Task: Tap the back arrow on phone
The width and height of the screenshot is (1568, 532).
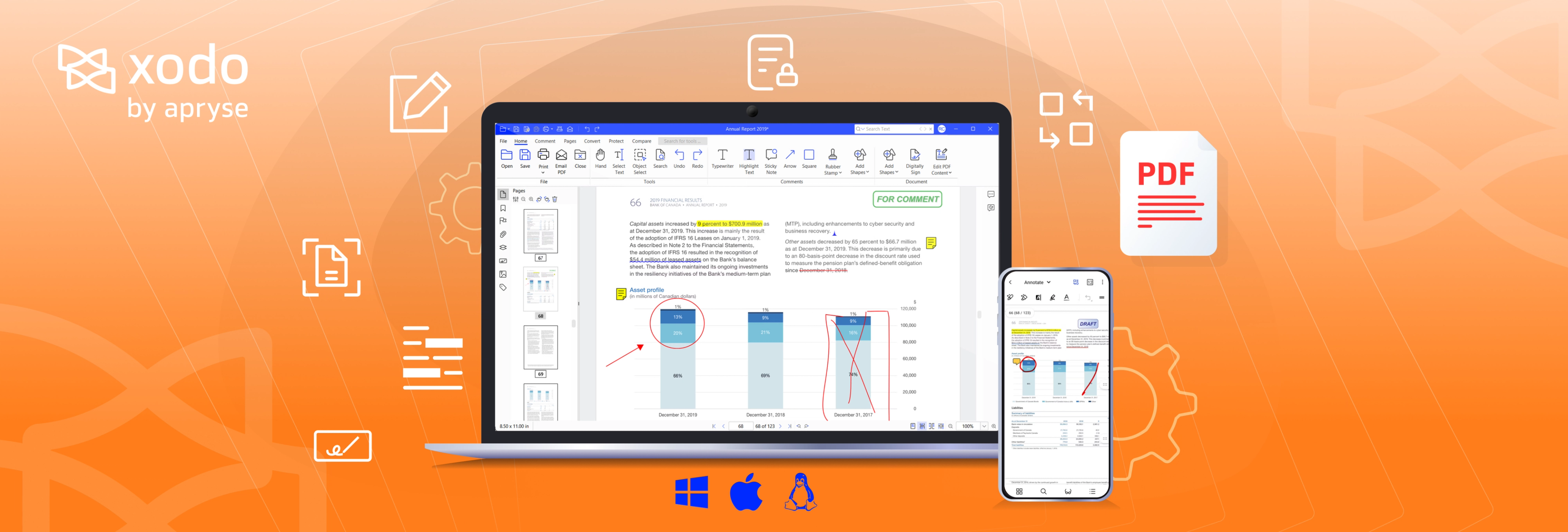Action: click(x=1011, y=282)
